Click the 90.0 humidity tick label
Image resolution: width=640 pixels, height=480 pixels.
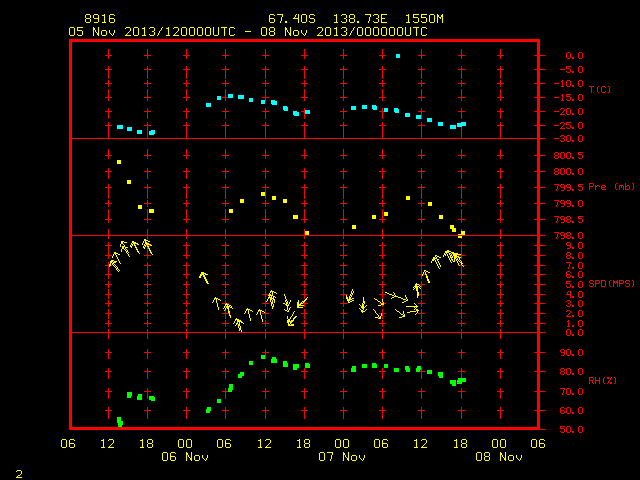571,353
